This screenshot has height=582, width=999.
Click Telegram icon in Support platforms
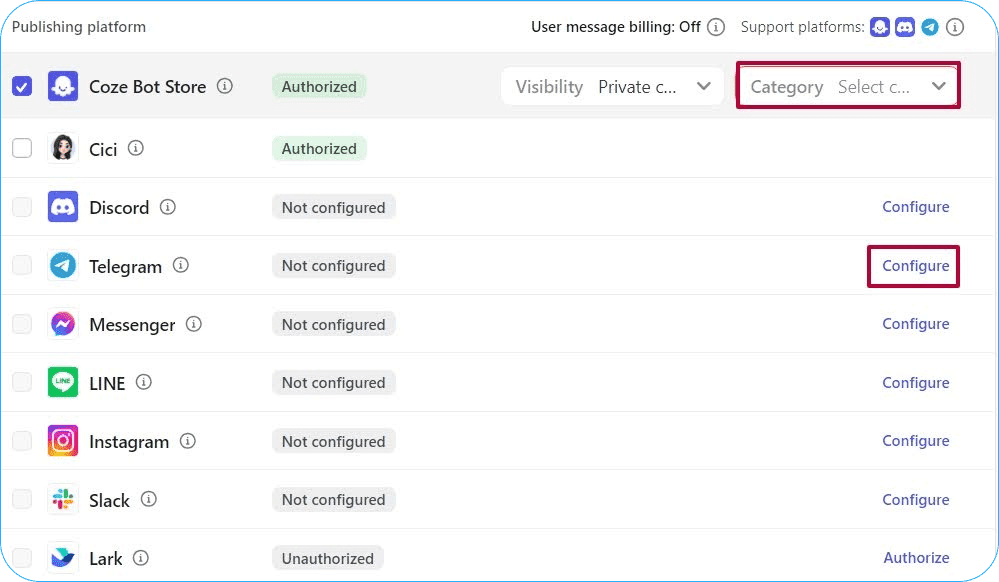[930, 27]
